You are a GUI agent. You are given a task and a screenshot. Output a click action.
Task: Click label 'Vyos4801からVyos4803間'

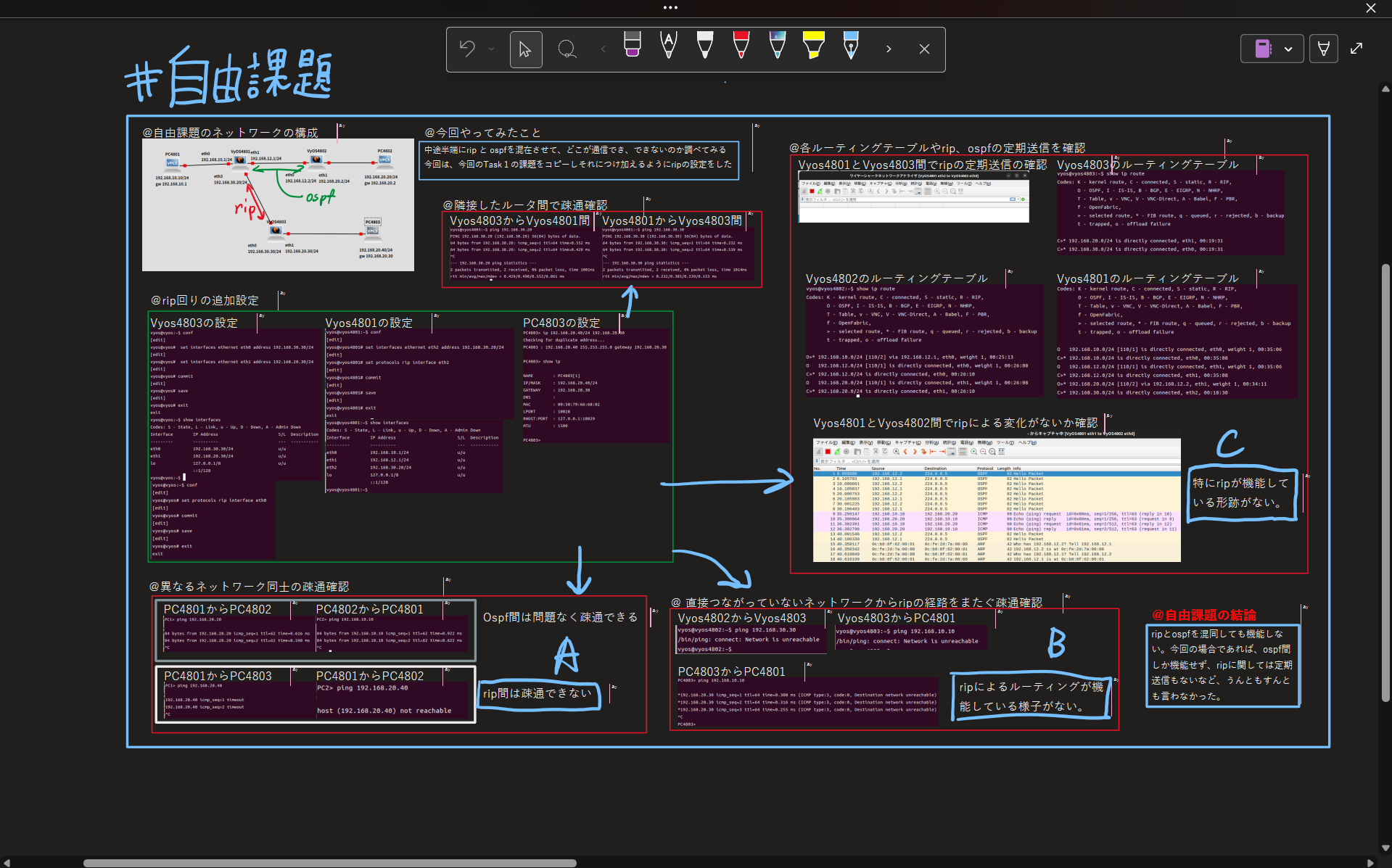tap(672, 220)
